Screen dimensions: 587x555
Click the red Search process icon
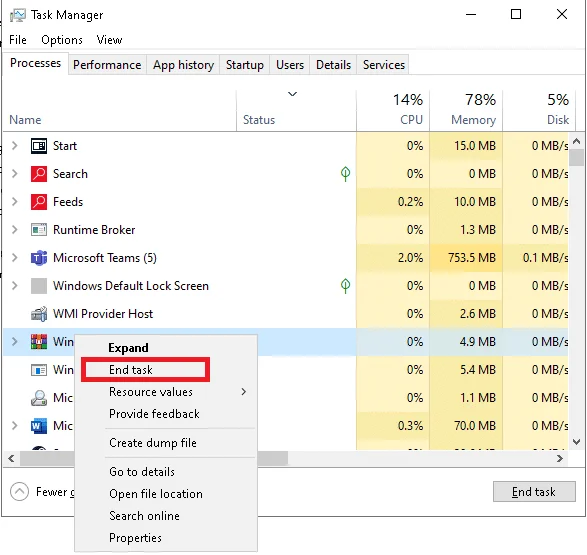[x=39, y=174]
